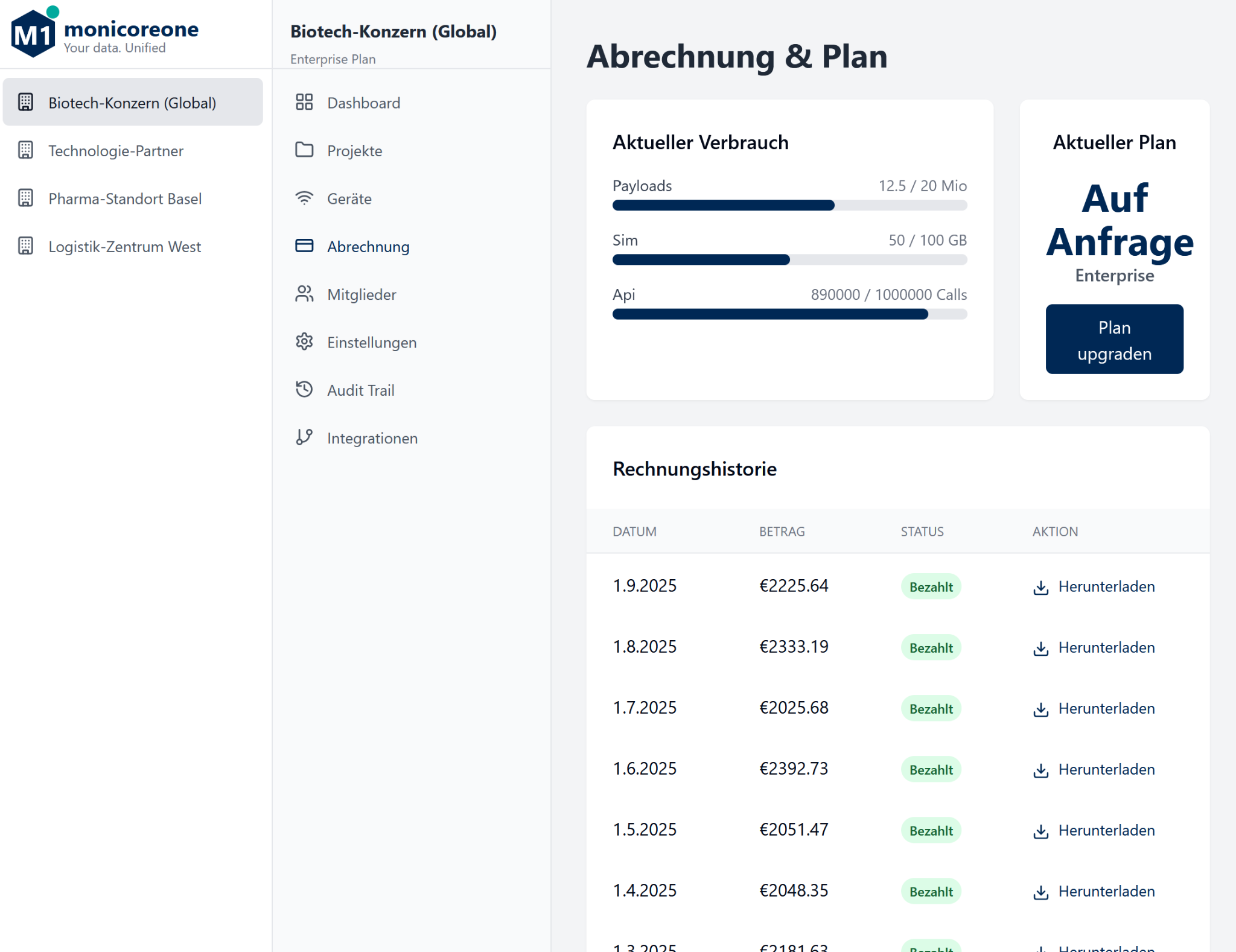
Task: Click the Audit Trail history icon
Action: pos(304,389)
